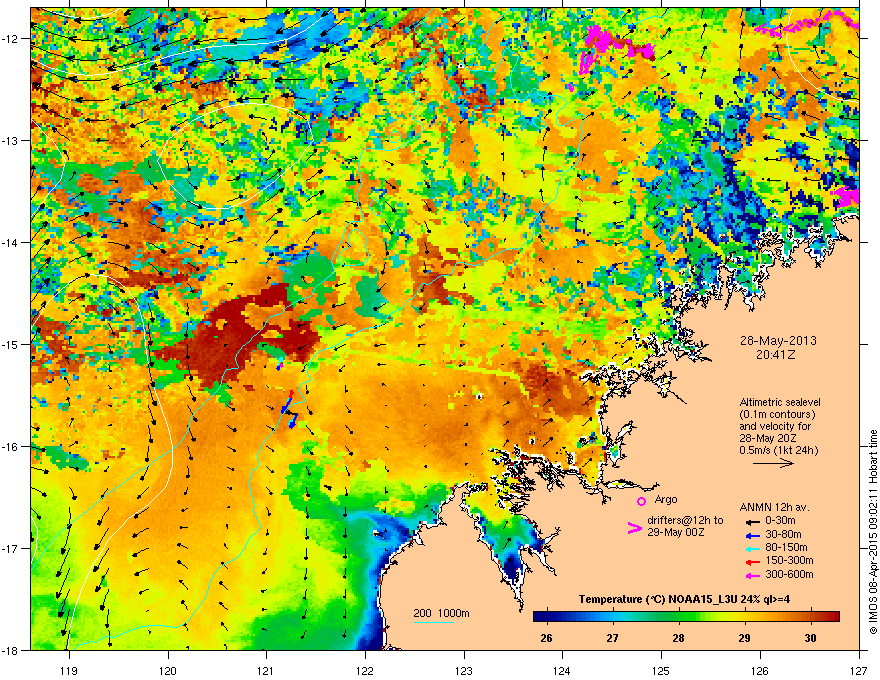The height and width of the screenshot is (680, 880).
Task: Click the '300-600m' depth label
Action: coord(789,575)
